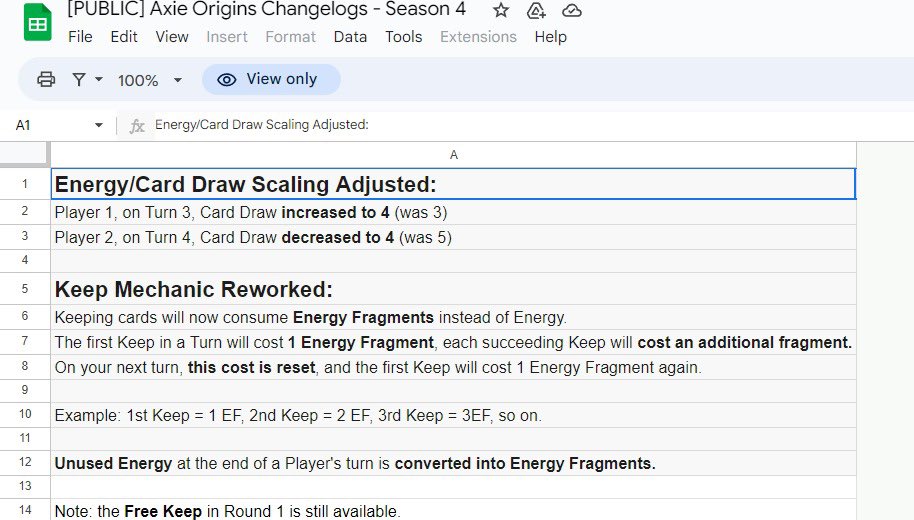Open the Edit menu
Viewport: 914px width, 520px height.
[x=124, y=37]
